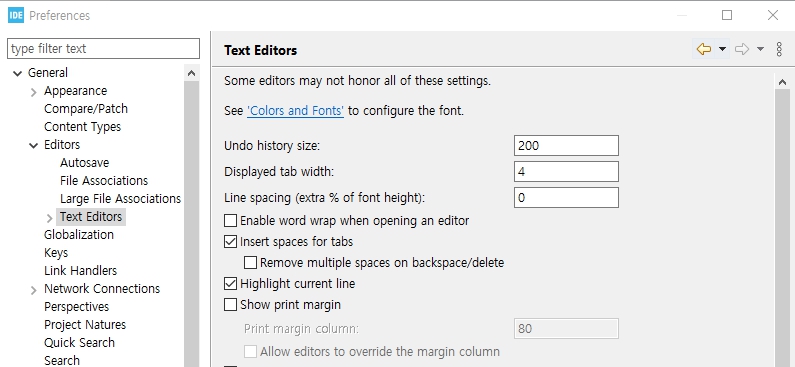This screenshot has width=795, height=367.
Task: Click the settings pane scroll-up arrow
Action: (x=782, y=82)
